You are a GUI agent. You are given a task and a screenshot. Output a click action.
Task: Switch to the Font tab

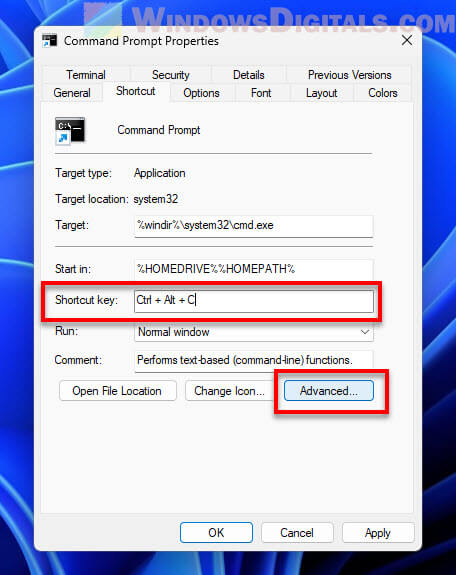[261, 93]
